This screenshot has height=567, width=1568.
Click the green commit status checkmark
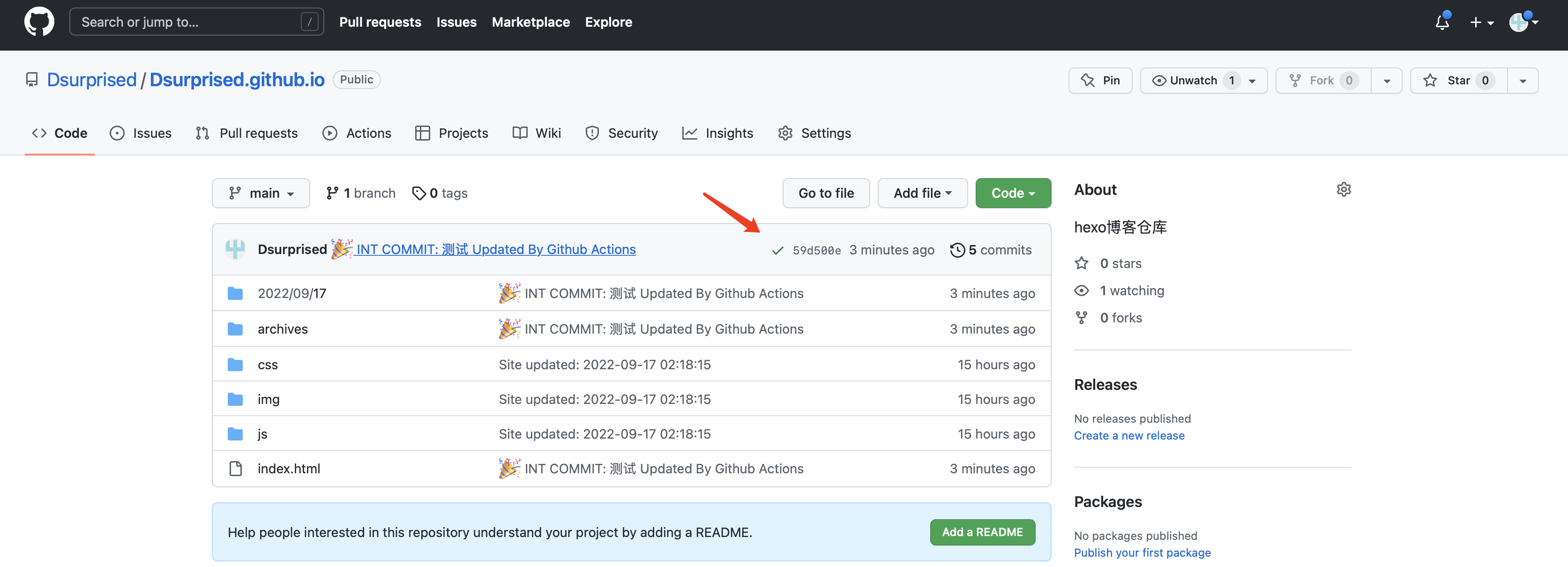777,250
